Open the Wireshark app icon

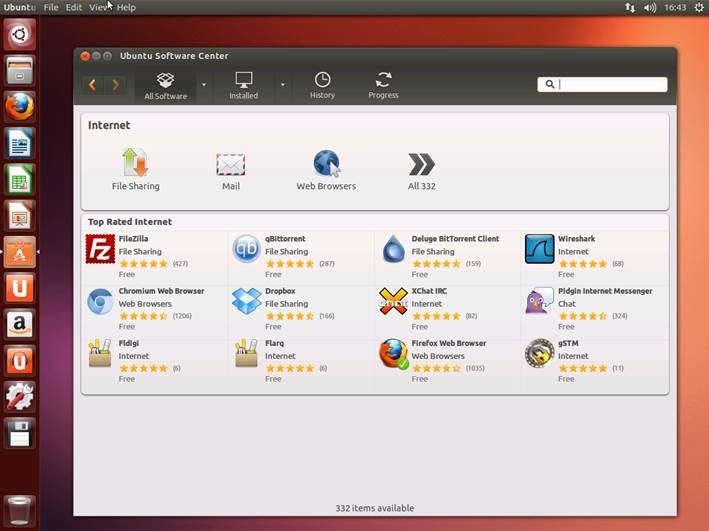539,249
